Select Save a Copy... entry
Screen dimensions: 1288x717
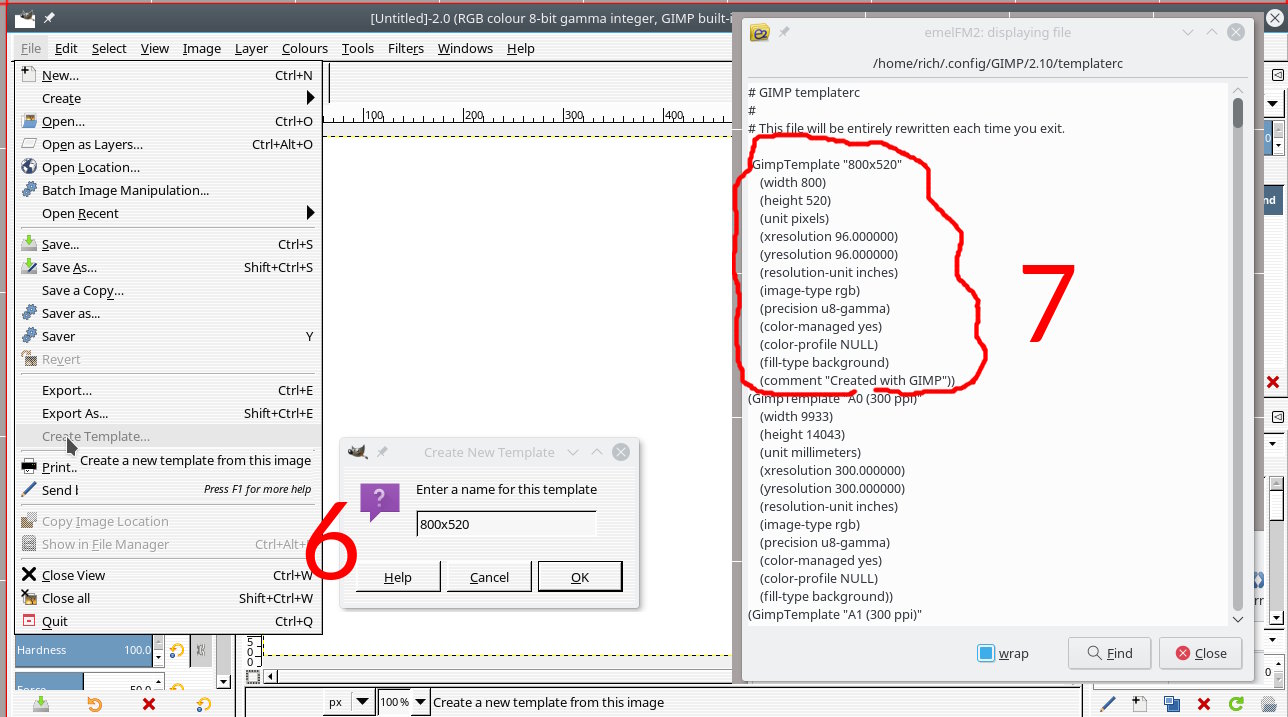tap(168, 290)
